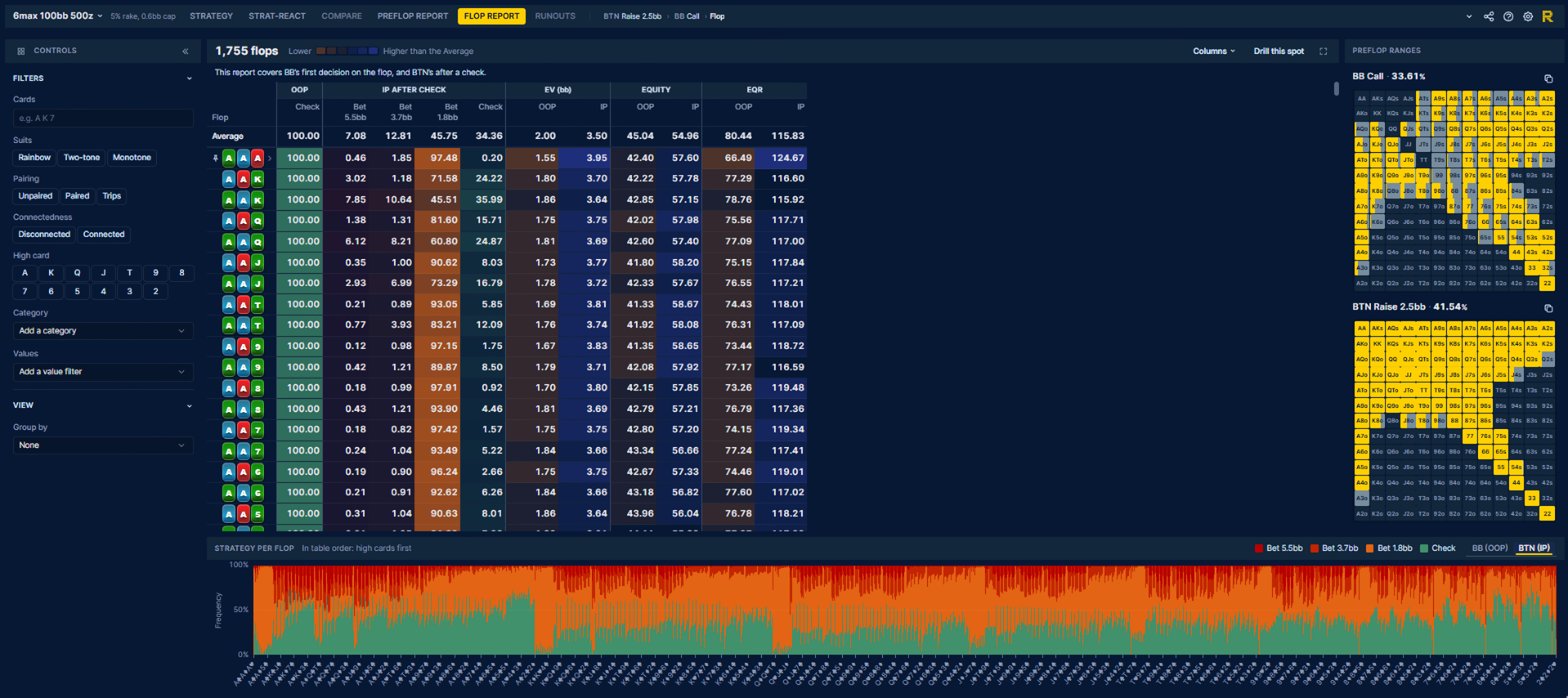Click the preflop ranges scrollbar
The width and height of the screenshot is (1568, 698).
click(1336, 88)
